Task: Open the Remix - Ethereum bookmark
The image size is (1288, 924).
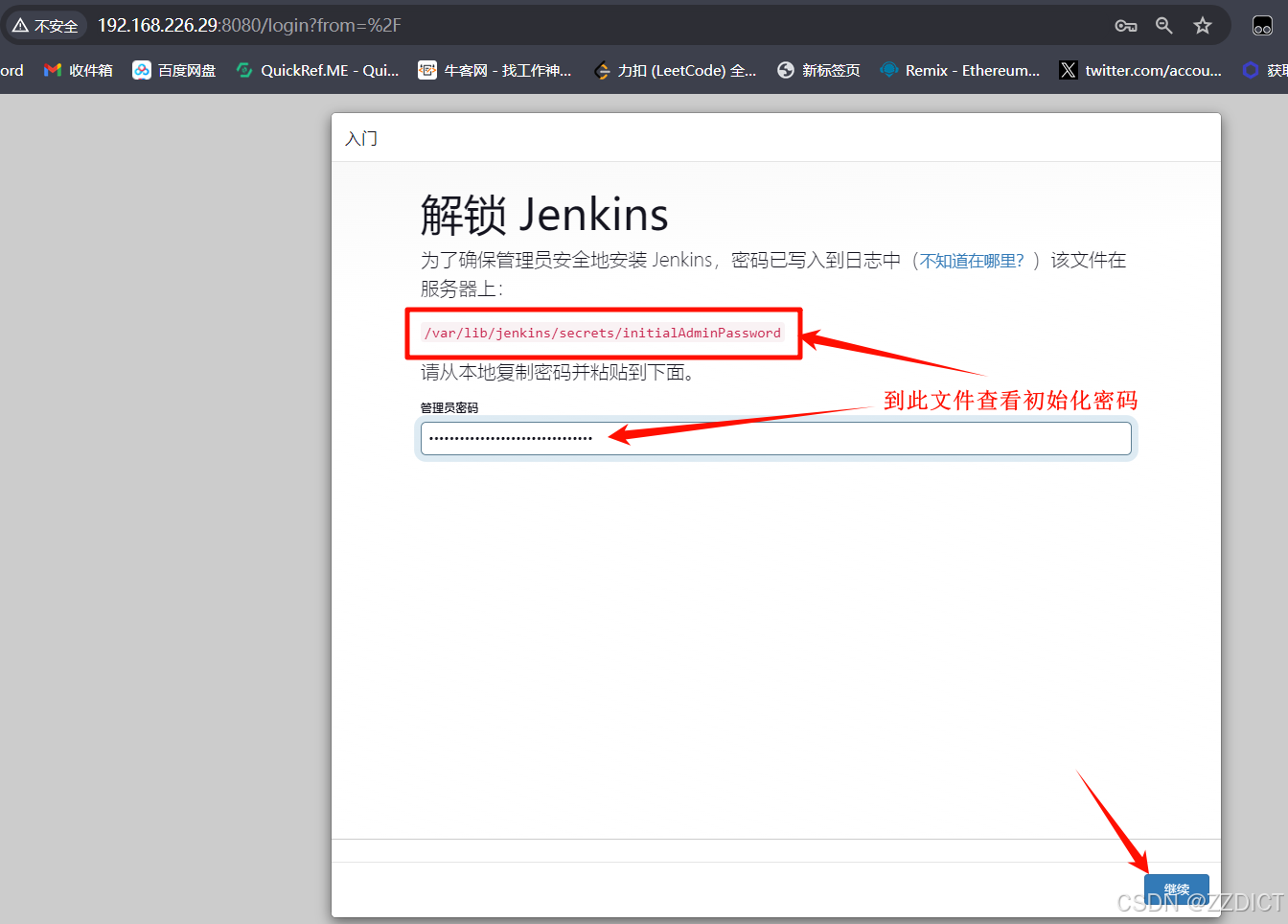Action: pyautogui.click(x=959, y=70)
